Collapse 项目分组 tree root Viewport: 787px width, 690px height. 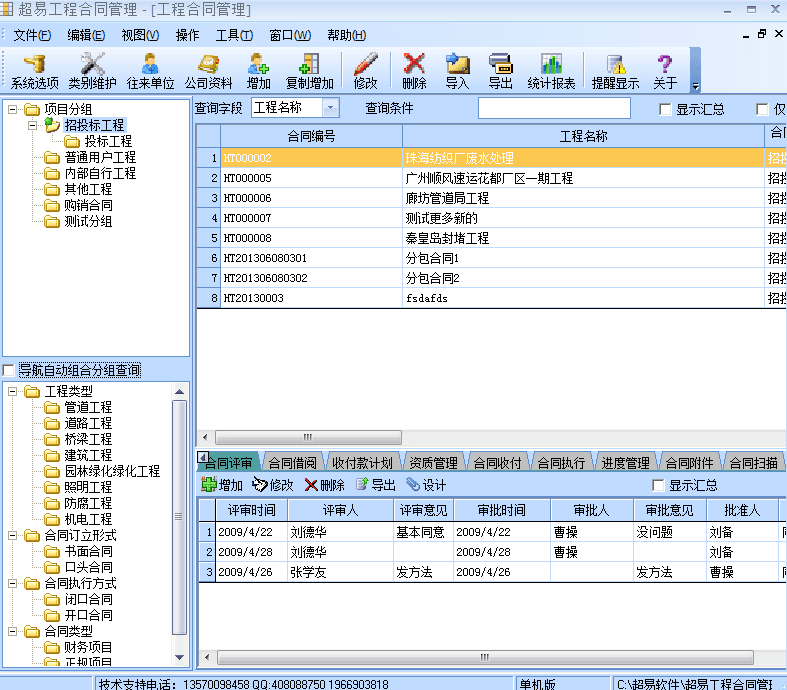[x=13, y=109]
